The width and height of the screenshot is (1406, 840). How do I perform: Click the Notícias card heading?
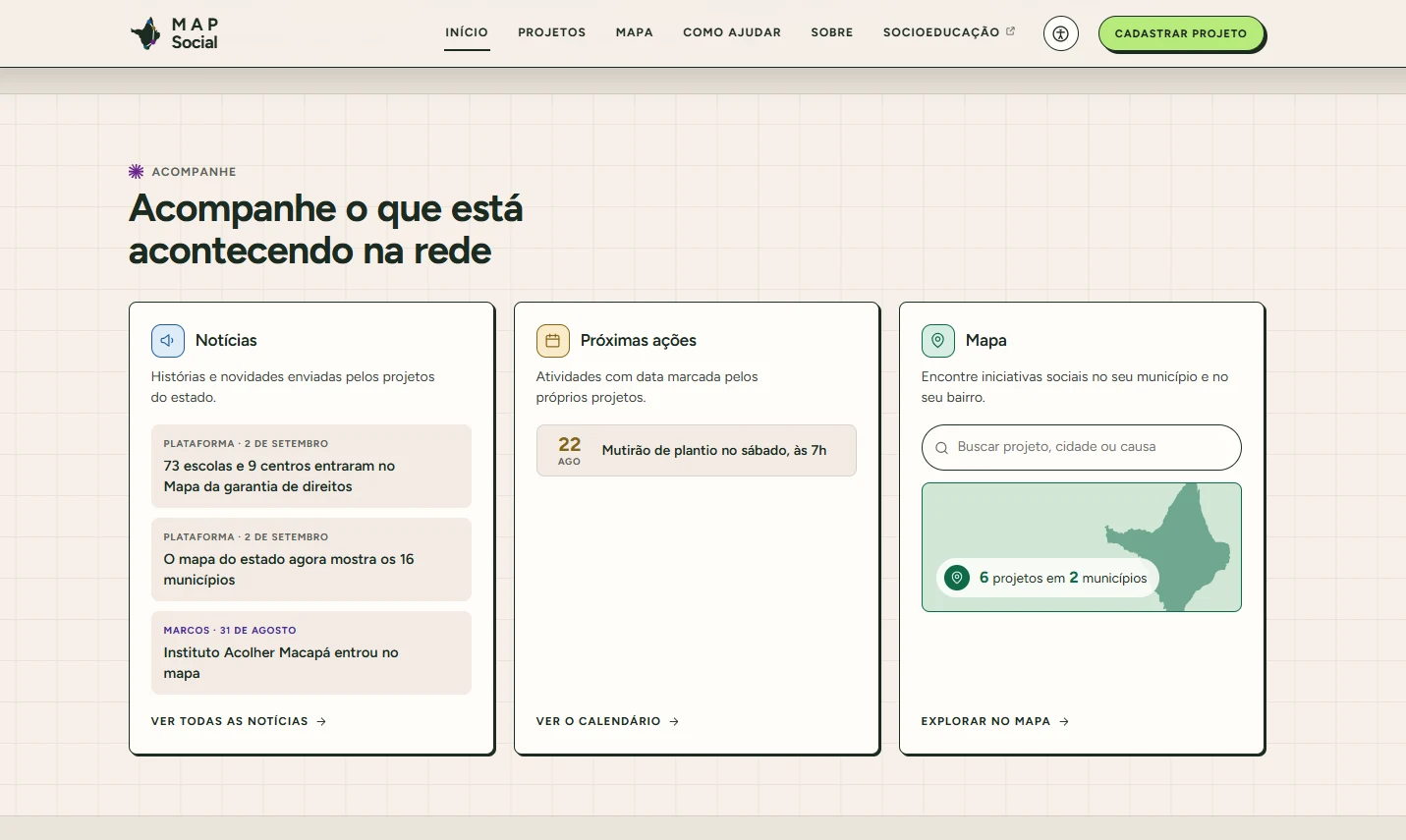(226, 341)
